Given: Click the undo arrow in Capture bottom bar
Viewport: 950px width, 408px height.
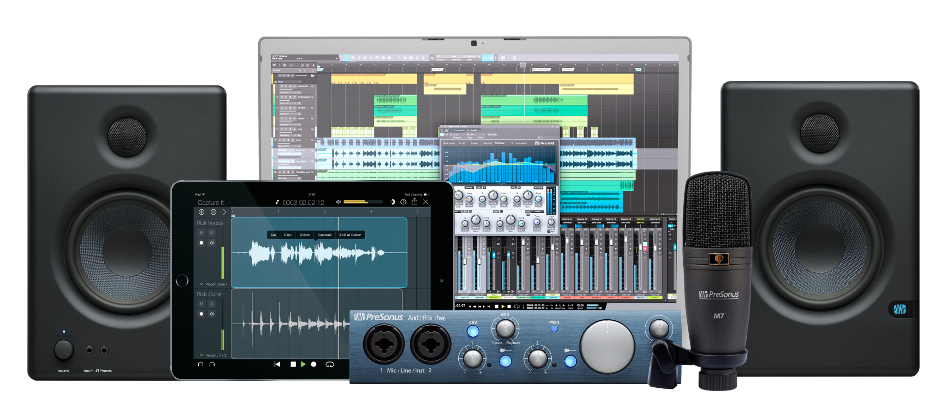Looking at the screenshot, I should click(x=201, y=364).
